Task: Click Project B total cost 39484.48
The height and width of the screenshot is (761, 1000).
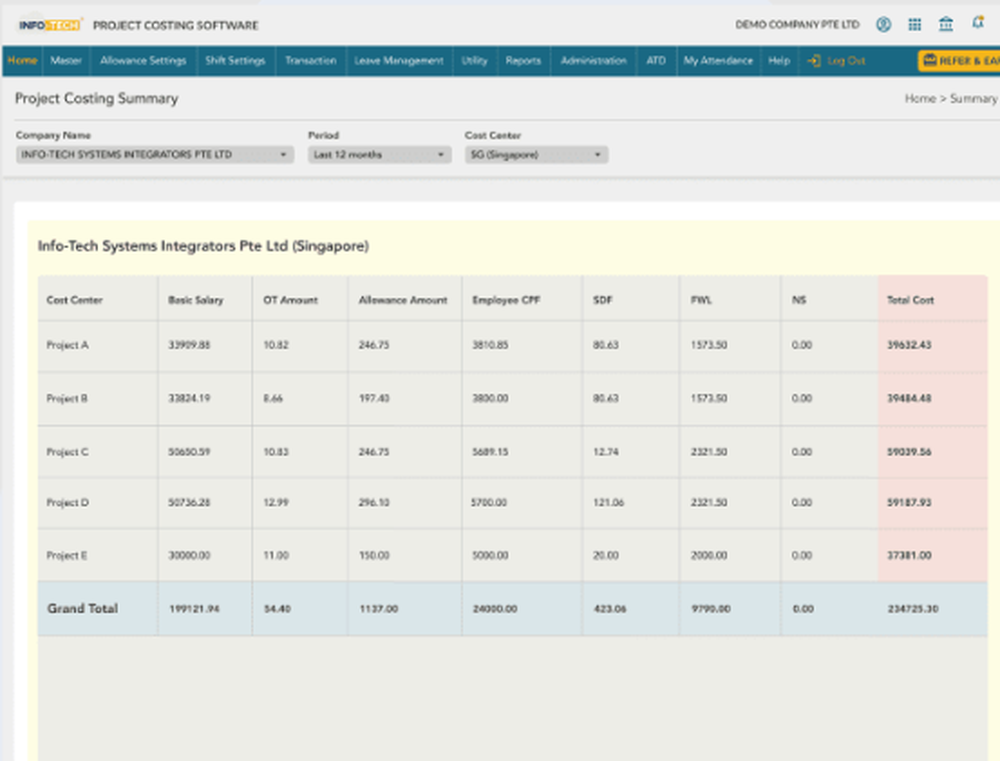Action: [x=909, y=398]
